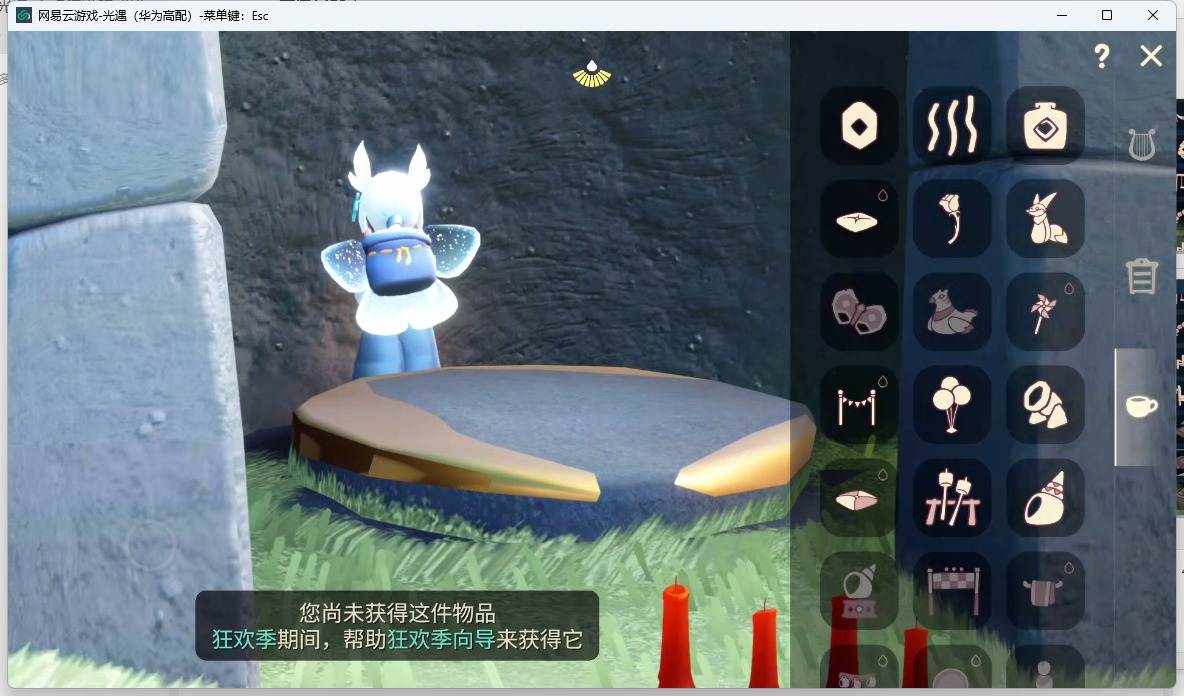Select the bunting flag poles prop

(859, 405)
